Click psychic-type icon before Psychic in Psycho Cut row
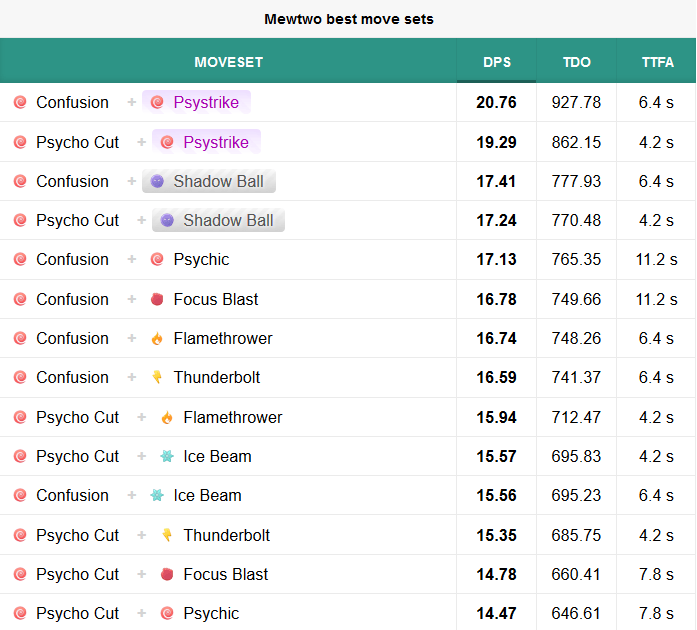This screenshot has height=630, width=697. [167, 614]
